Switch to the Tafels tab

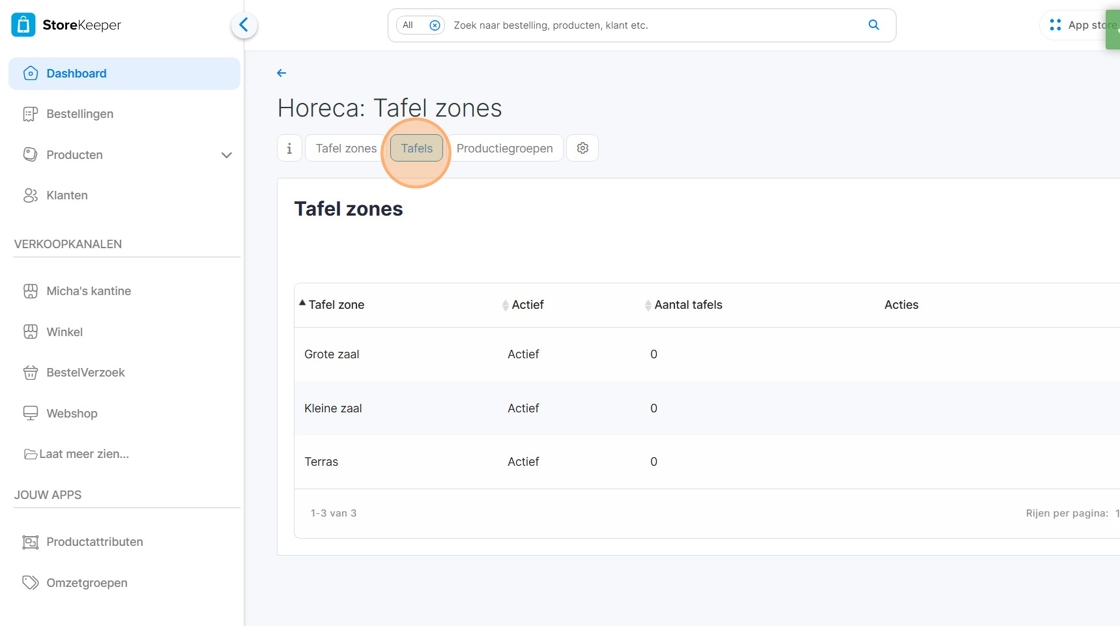(416, 148)
